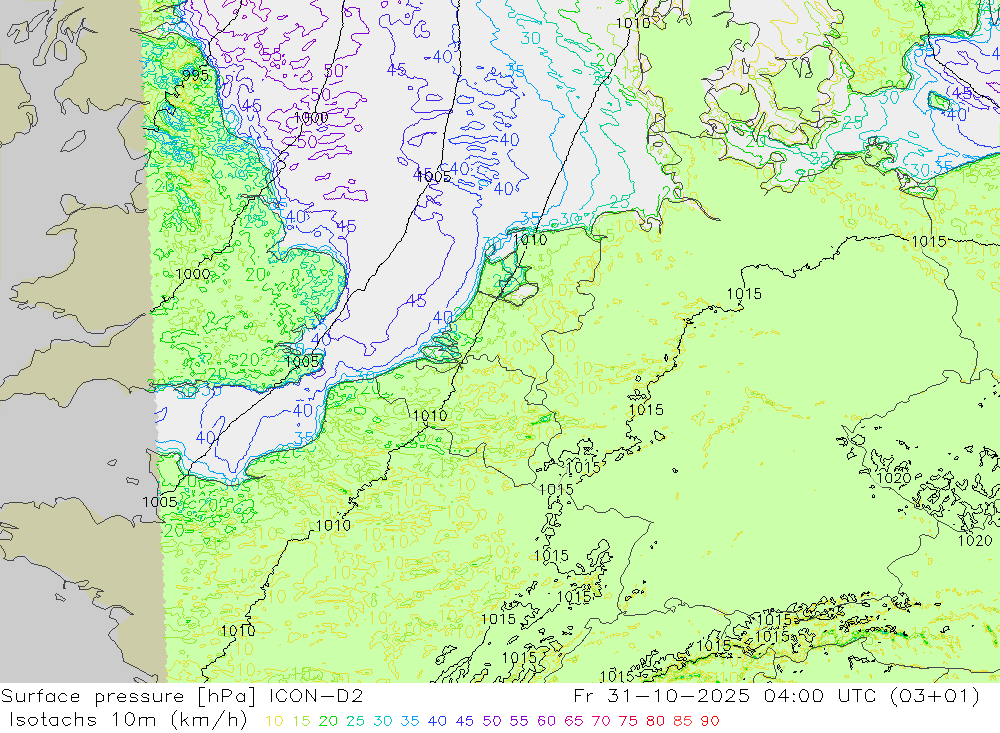Click the '45' value in bottom legend
This screenshot has height=733, width=1000.
464,721
